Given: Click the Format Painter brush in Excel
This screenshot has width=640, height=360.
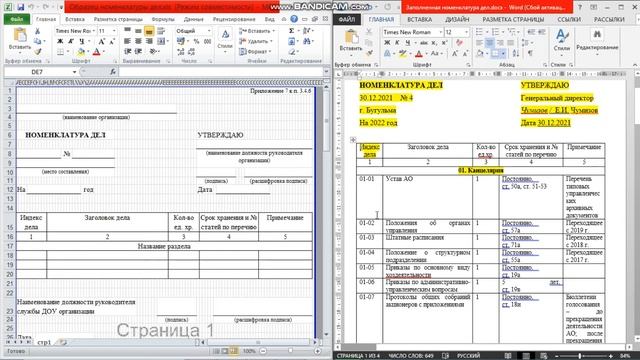Looking at the screenshot, I should (38, 52).
